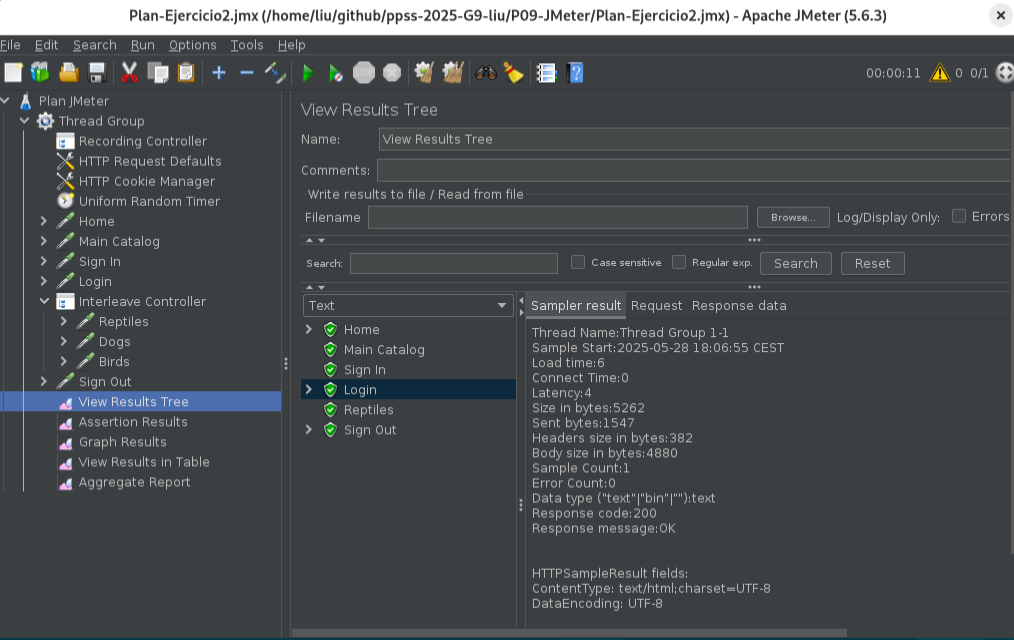The height and width of the screenshot is (640, 1014).
Task: Select the HTTP Cookie Manager element
Action: click(136, 181)
